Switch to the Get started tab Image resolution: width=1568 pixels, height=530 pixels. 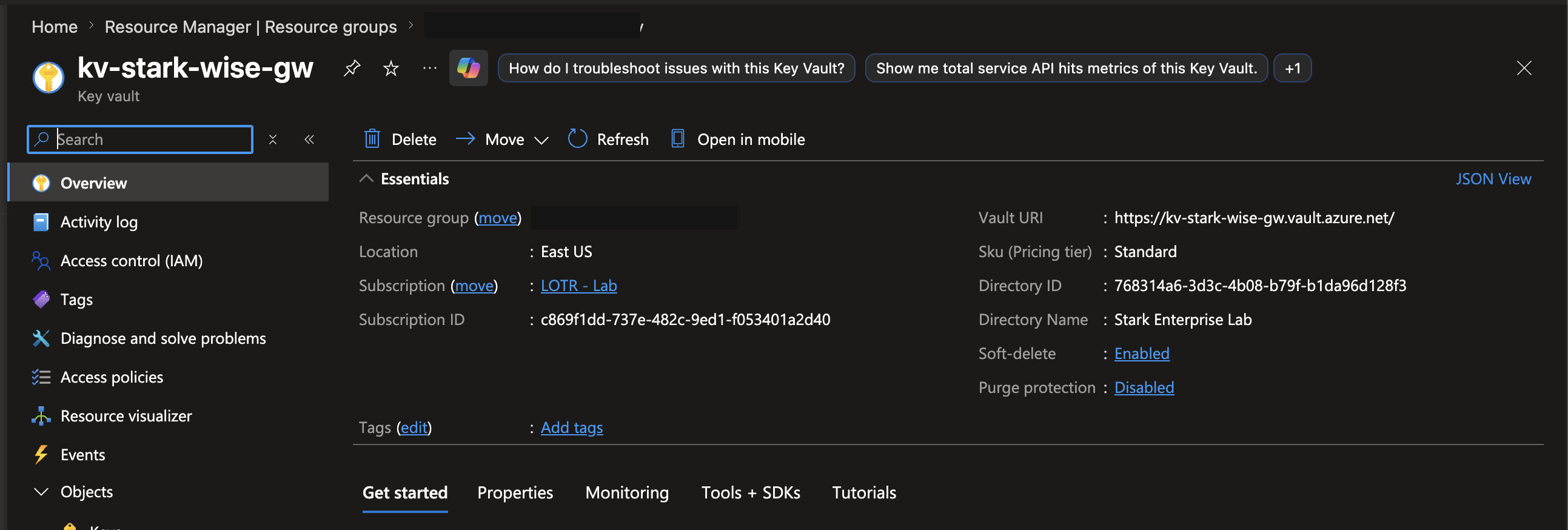[405, 493]
